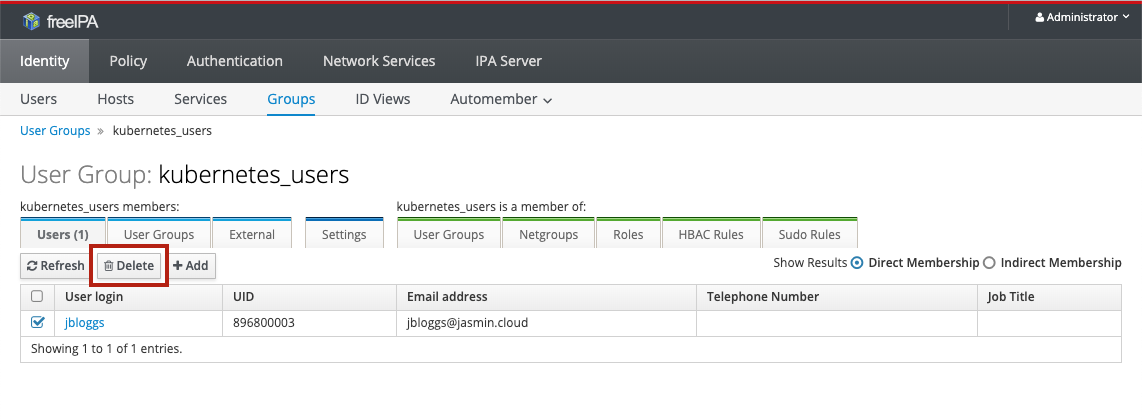Open member-of User Groups tab
The height and width of the screenshot is (420, 1142).
pos(449,234)
